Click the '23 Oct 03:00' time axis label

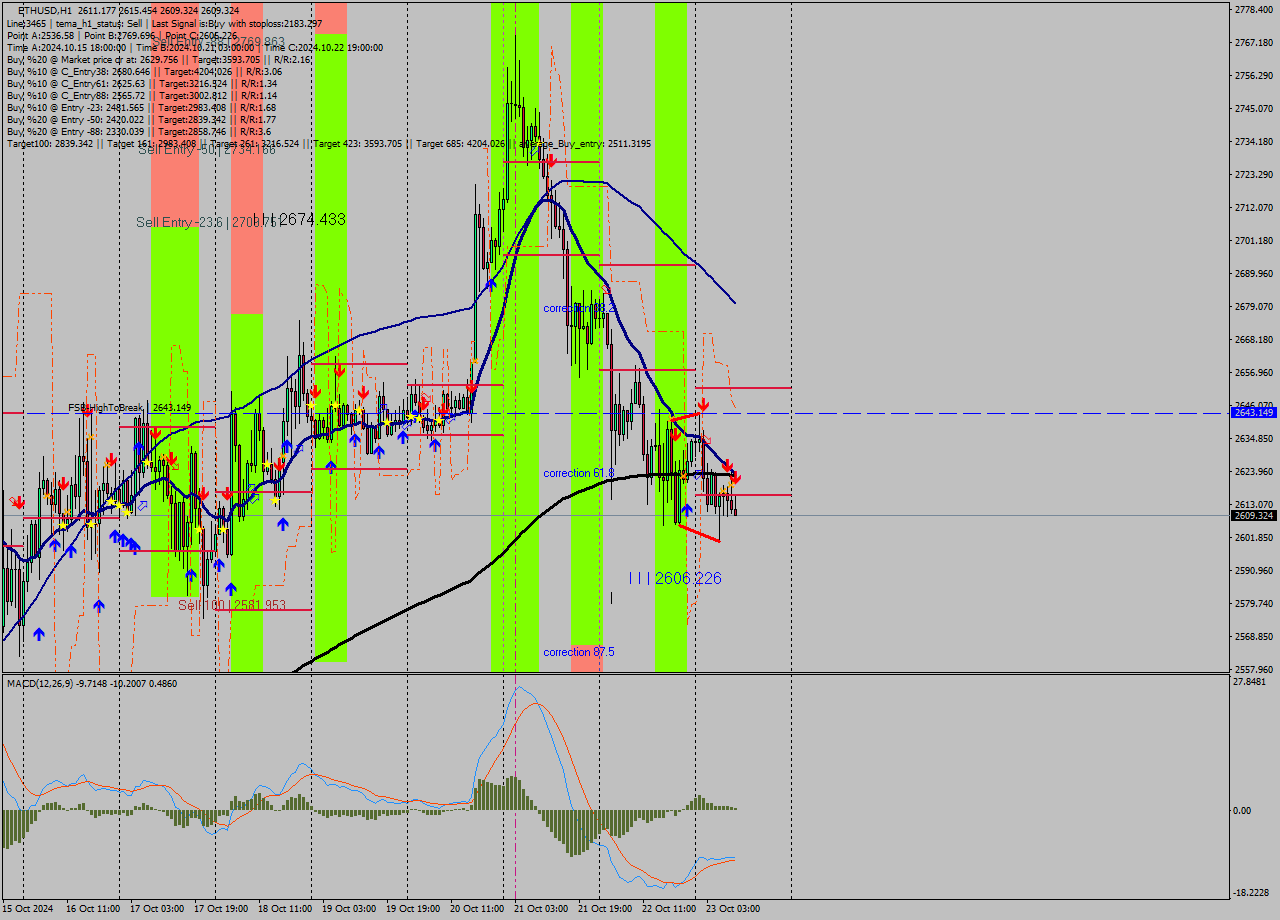point(732,909)
